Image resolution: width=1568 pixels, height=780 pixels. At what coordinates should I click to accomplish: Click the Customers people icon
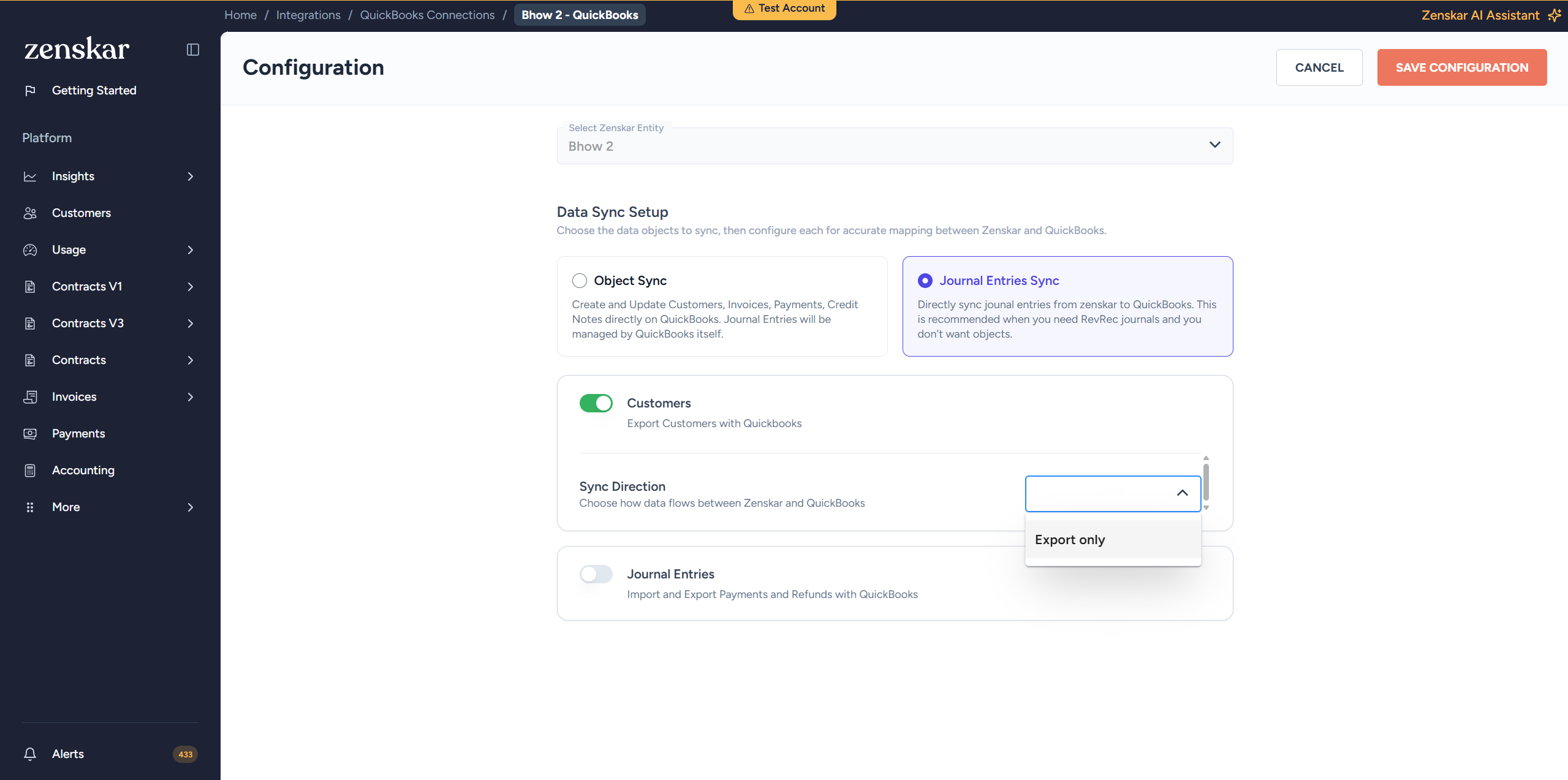[x=30, y=213]
